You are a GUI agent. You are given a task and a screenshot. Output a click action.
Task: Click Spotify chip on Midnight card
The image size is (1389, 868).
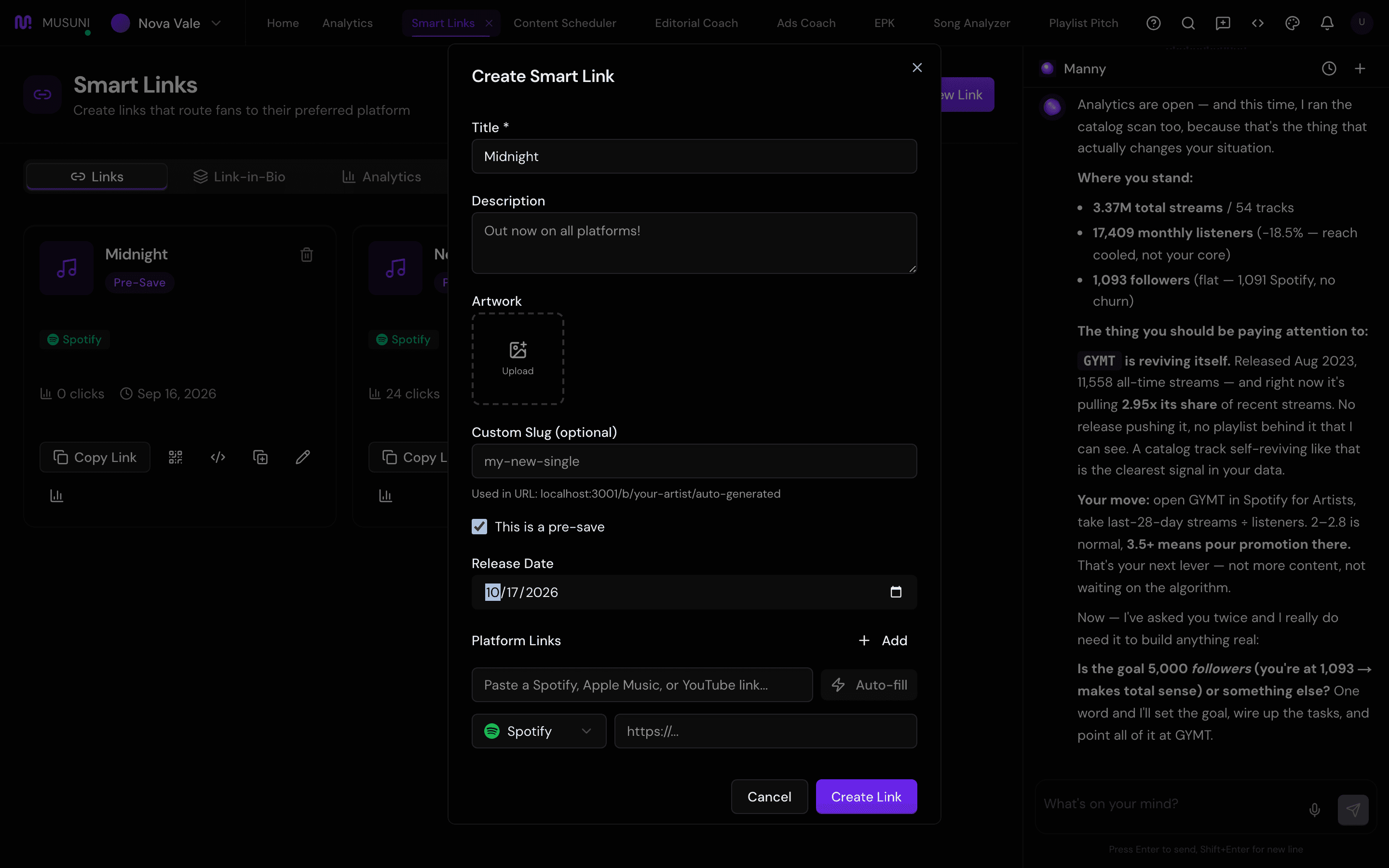pyautogui.click(x=75, y=339)
